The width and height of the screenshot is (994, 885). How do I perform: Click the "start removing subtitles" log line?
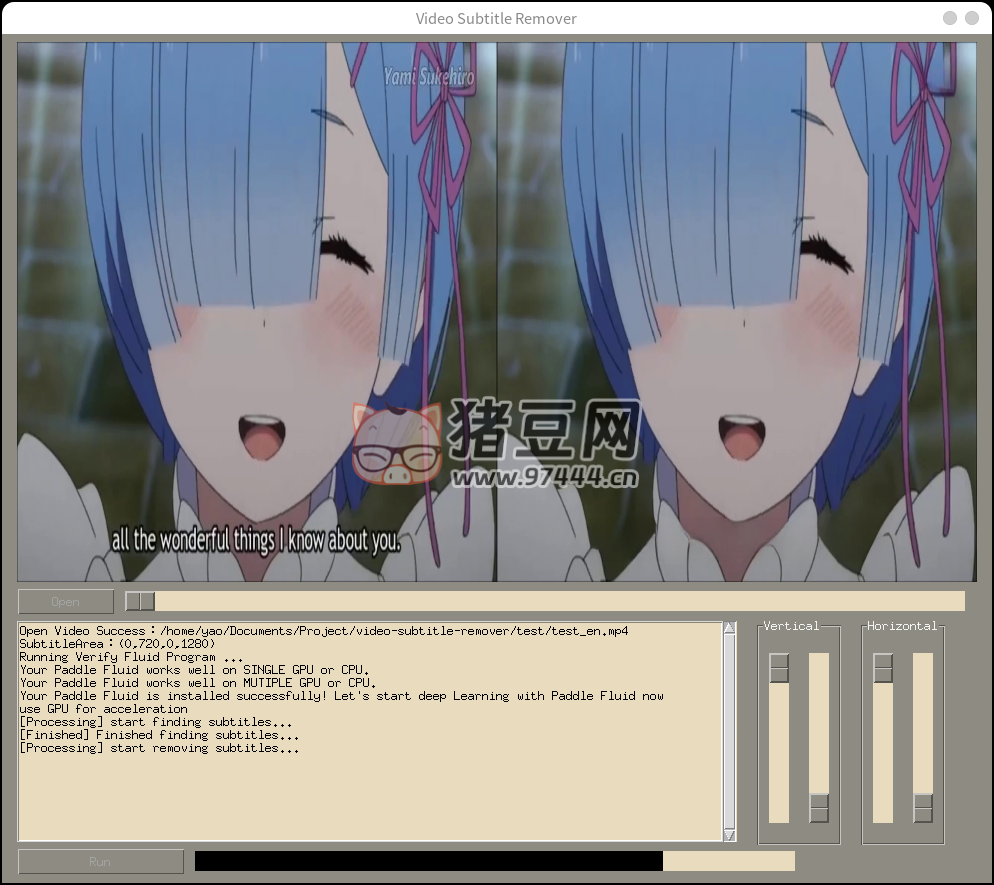[159, 748]
